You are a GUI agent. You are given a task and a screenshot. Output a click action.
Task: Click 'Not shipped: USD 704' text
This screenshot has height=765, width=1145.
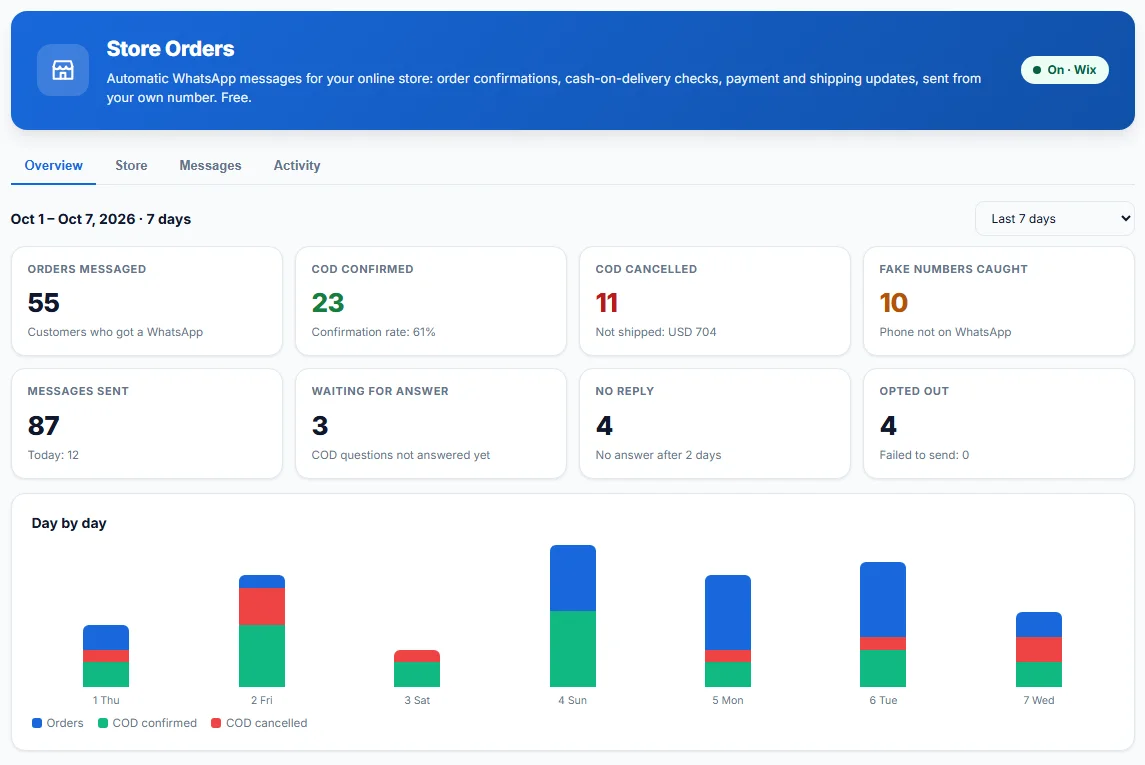tap(656, 332)
